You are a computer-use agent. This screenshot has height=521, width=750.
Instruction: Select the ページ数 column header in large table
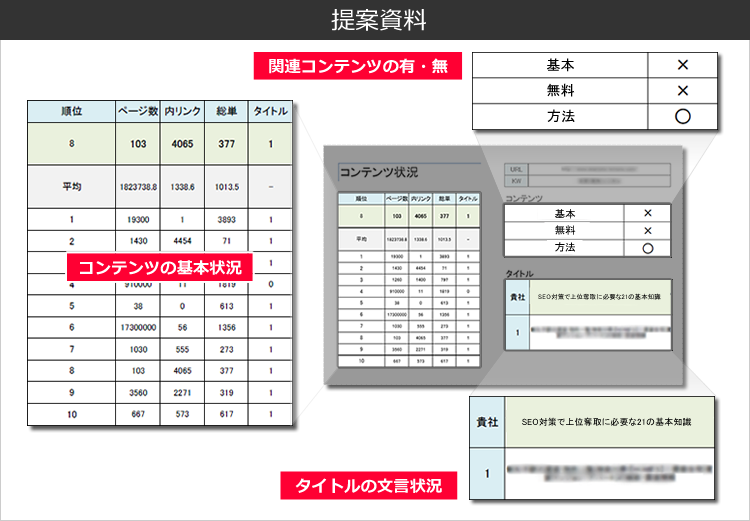click(138, 111)
